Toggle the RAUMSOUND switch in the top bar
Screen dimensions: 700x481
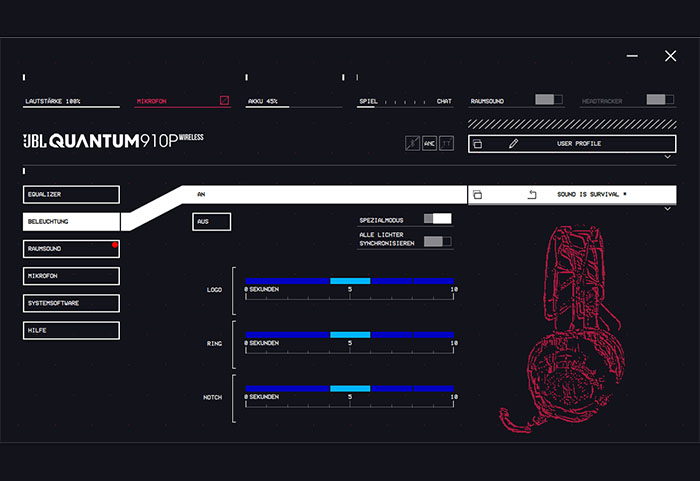(x=549, y=100)
